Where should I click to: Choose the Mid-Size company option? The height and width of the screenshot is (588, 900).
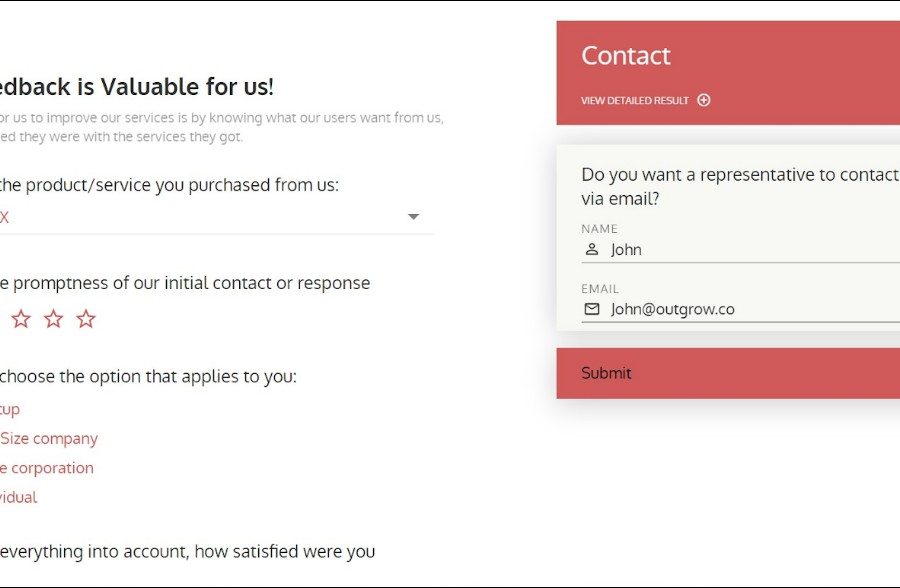pyautogui.click(x=49, y=438)
